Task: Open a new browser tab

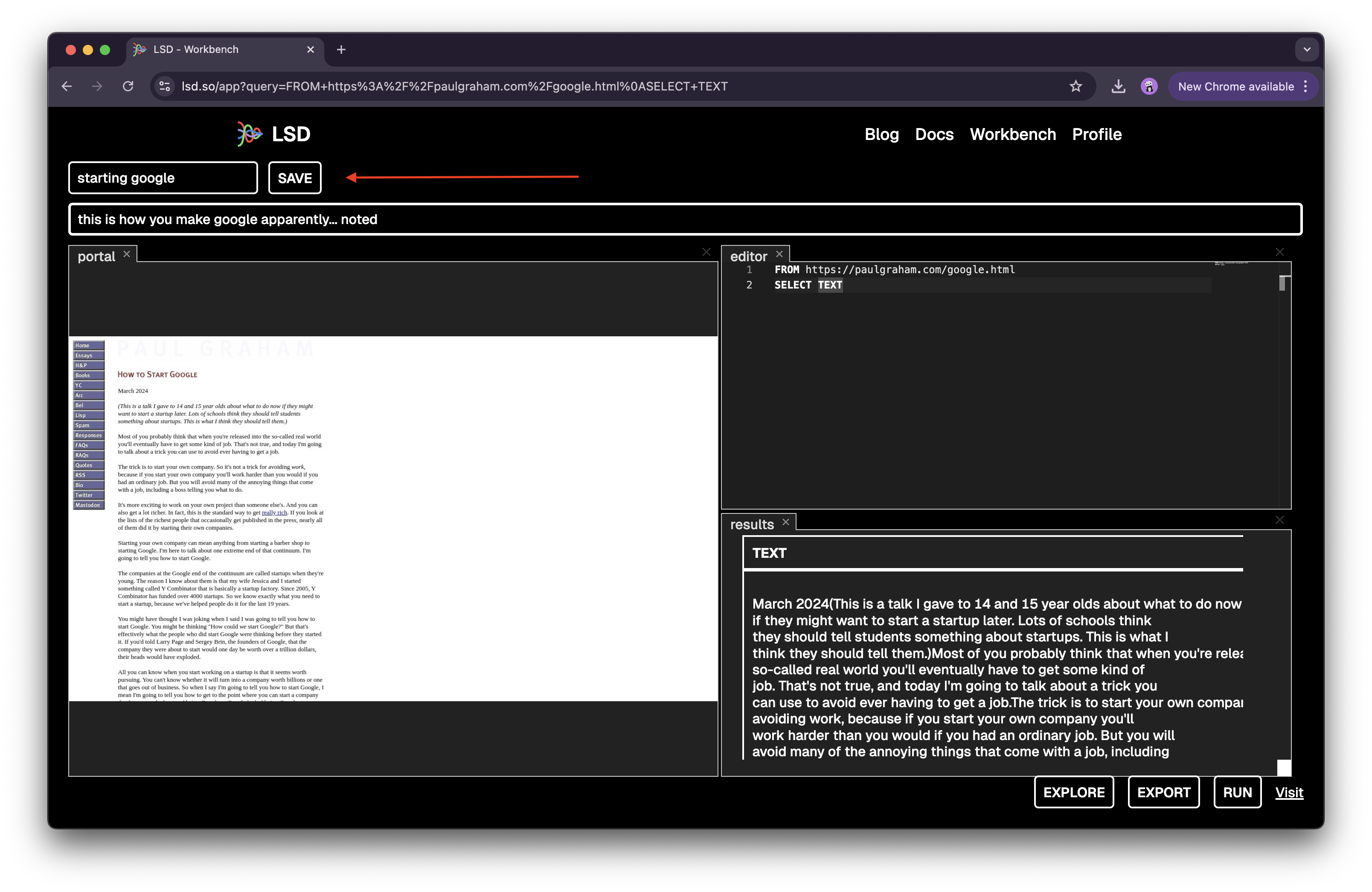Action: [x=341, y=50]
